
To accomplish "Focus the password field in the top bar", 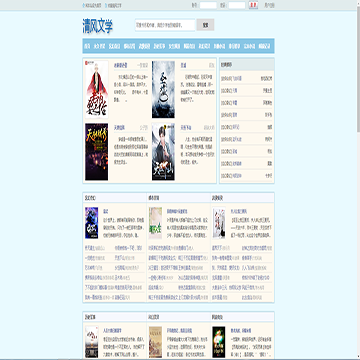I will [237, 5].
